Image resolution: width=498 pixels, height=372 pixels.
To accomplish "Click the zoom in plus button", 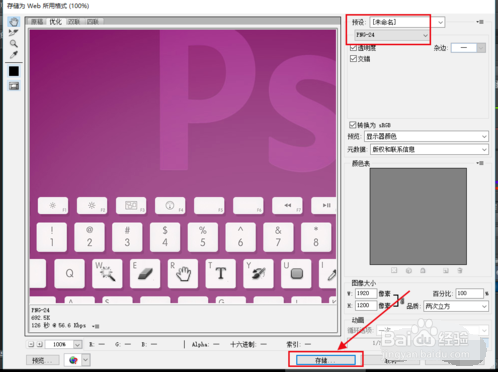I will tap(39, 344).
